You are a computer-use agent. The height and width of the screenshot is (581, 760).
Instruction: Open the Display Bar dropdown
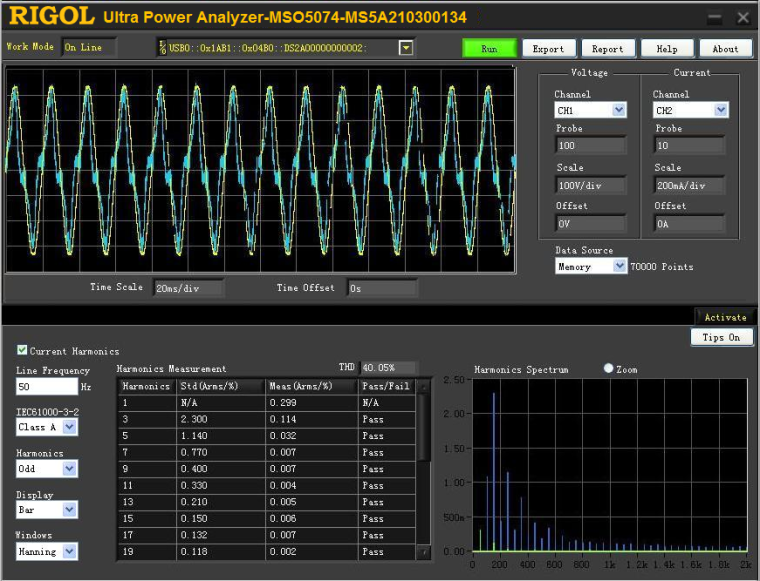tap(69, 510)
